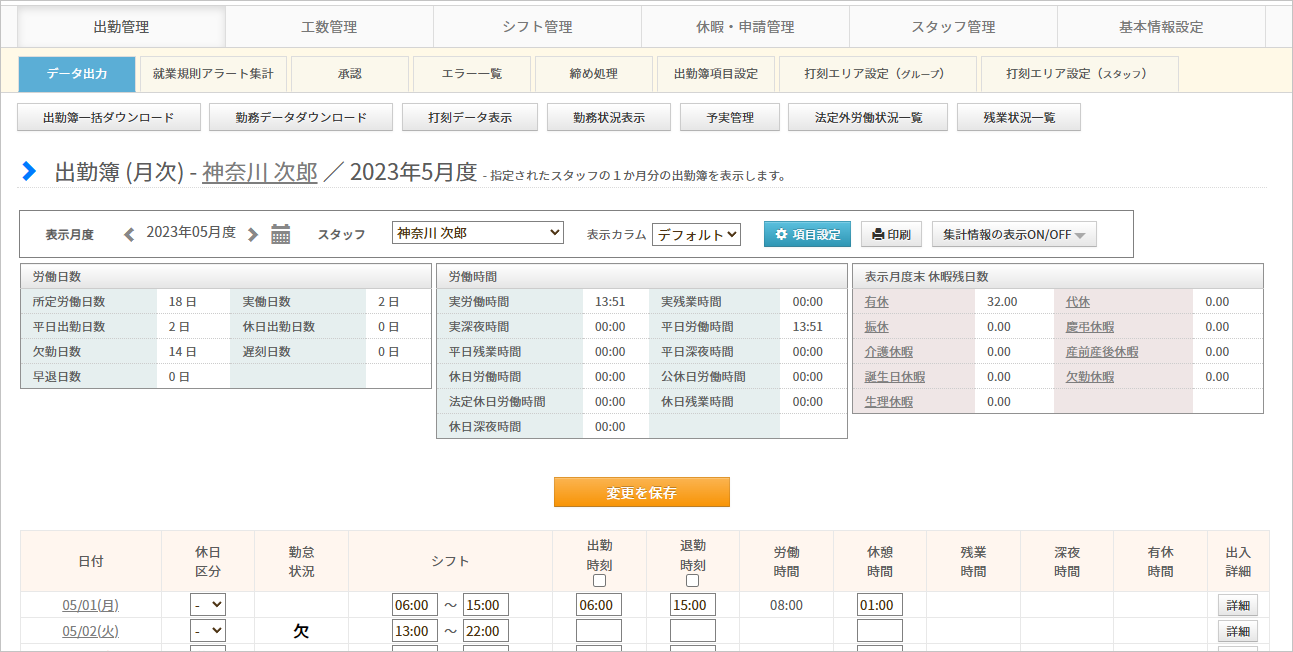The image size is (1293, 652).
Task: Select 打刻エリア設定(グループ) sub tab
Action: coord(876,74)
